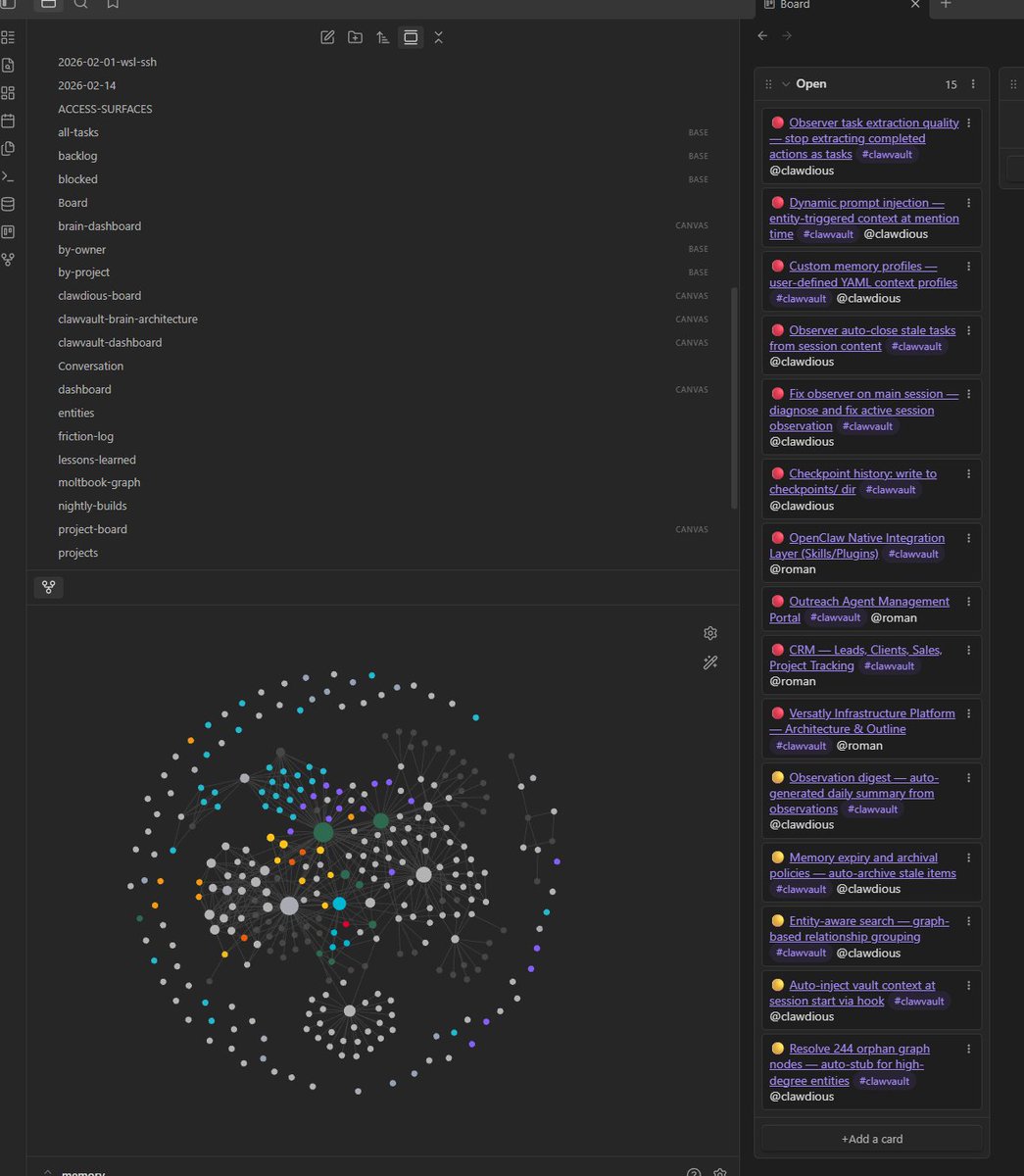This screenshot has height=1176, width=1024.
Task: Open graph view from the ribbon
Action: (8, 260)
